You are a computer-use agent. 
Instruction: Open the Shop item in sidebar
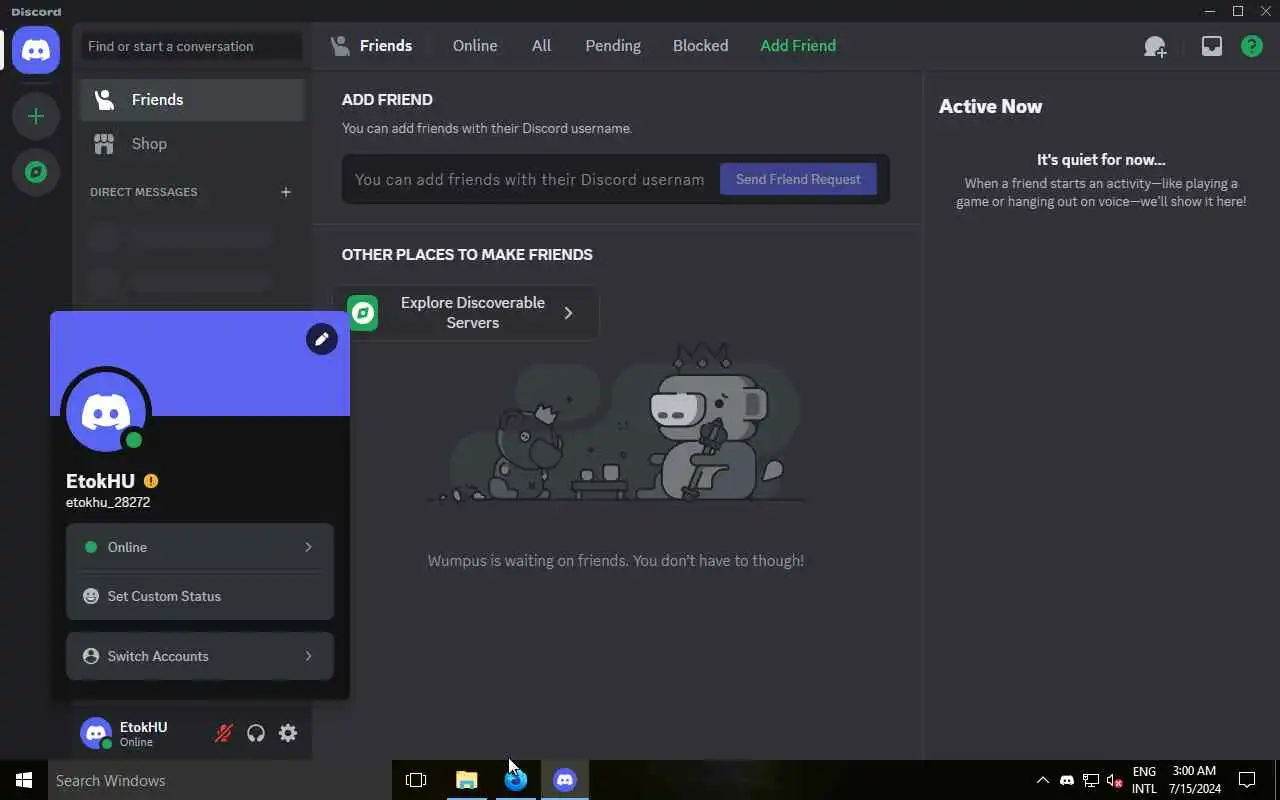tap(192, 144)
